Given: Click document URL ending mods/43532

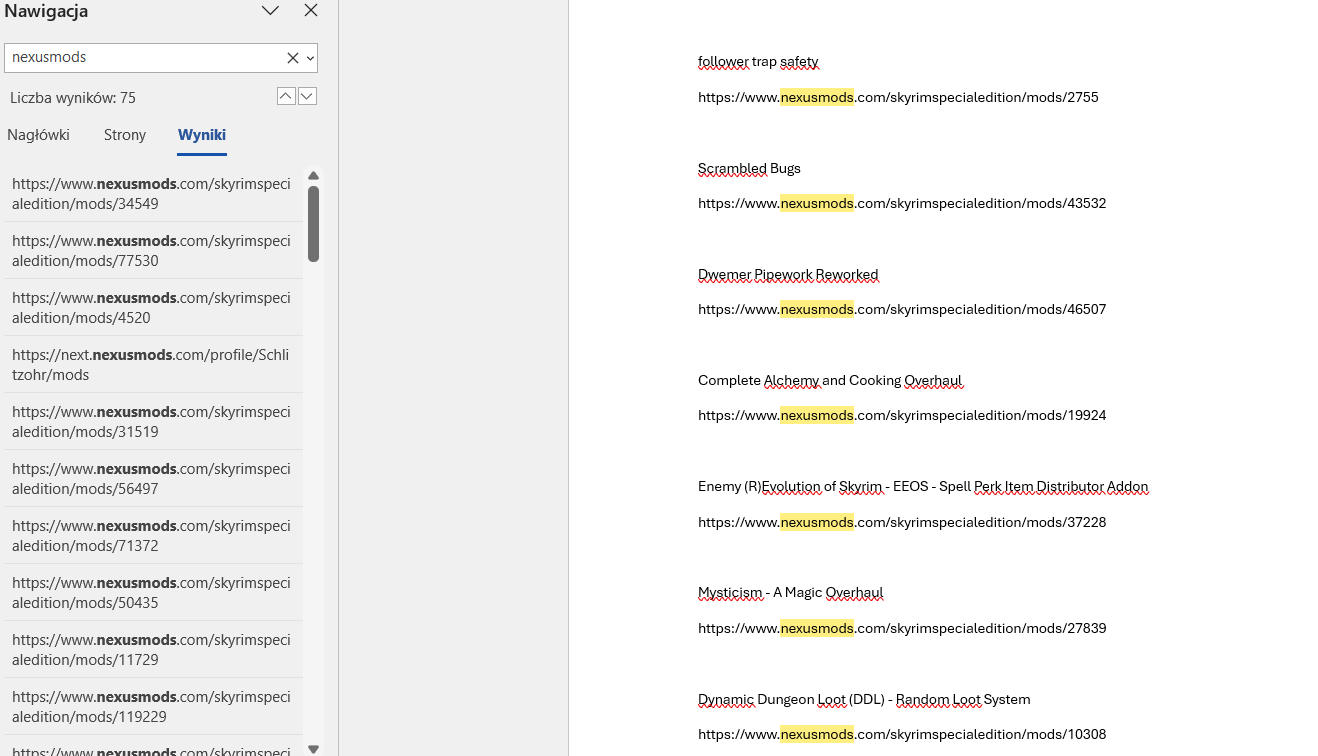Looking at the screenshot, I should 902,203.
